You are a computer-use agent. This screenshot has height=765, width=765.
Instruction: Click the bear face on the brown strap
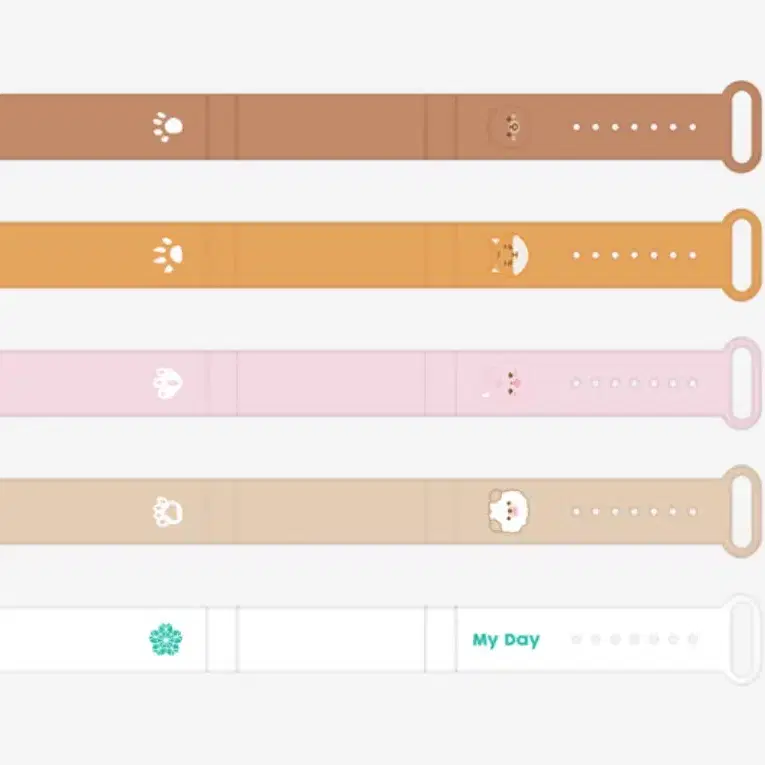pyautogui.click(x=510, y=127)
